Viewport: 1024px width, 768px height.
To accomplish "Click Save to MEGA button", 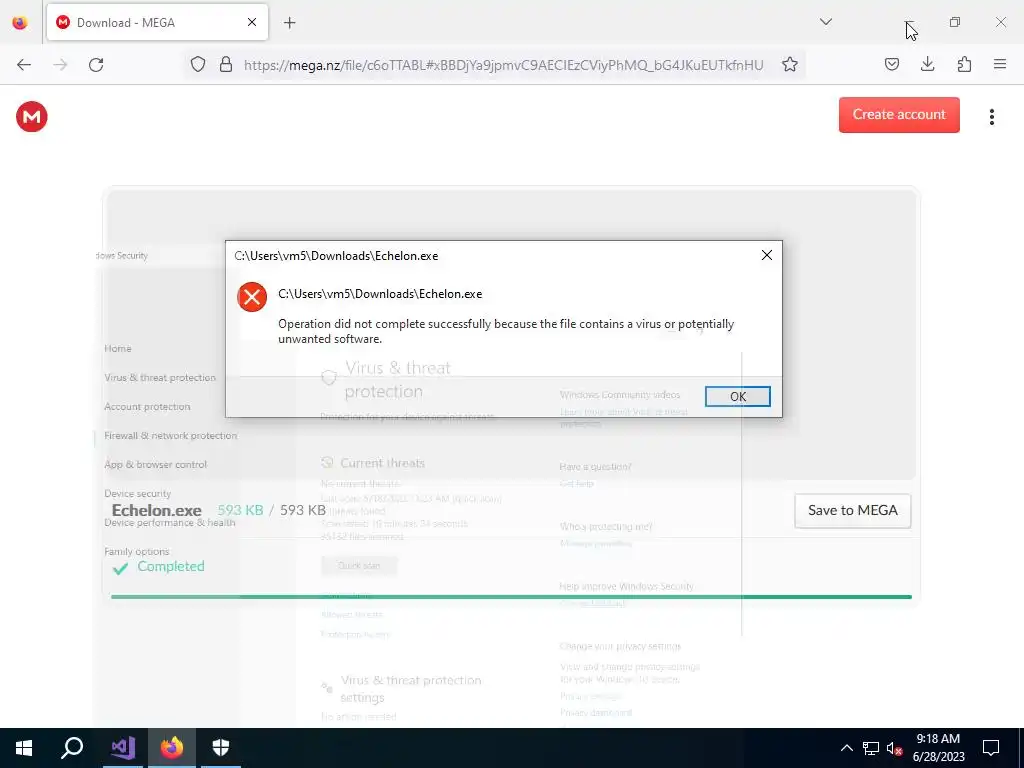I will [x=852, y=511].
